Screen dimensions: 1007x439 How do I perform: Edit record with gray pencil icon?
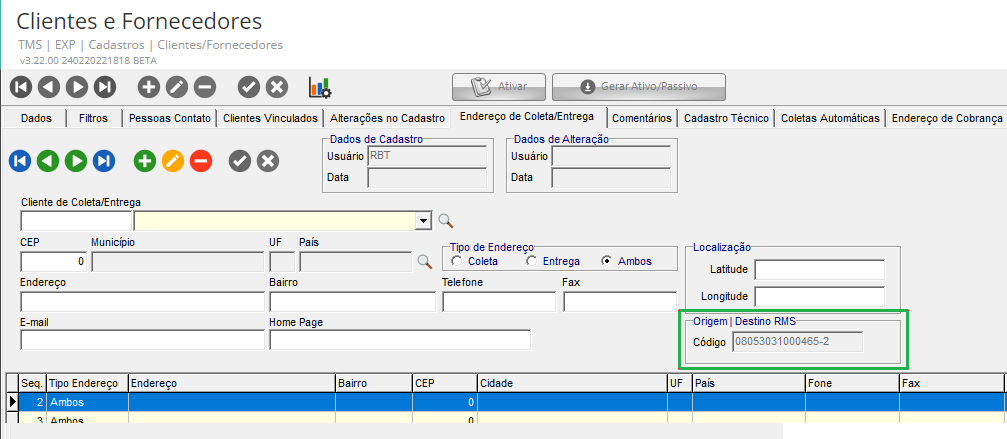[x=177, y=87]
